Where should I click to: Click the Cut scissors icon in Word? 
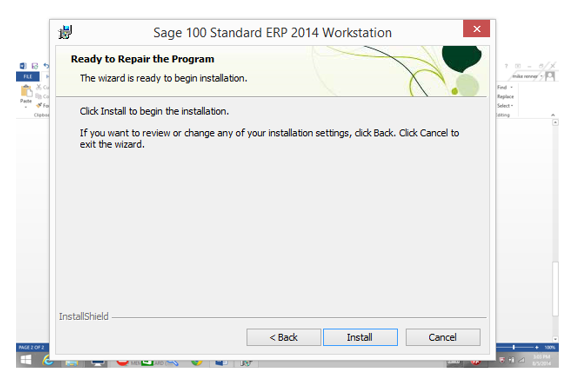tap(39, 87)
